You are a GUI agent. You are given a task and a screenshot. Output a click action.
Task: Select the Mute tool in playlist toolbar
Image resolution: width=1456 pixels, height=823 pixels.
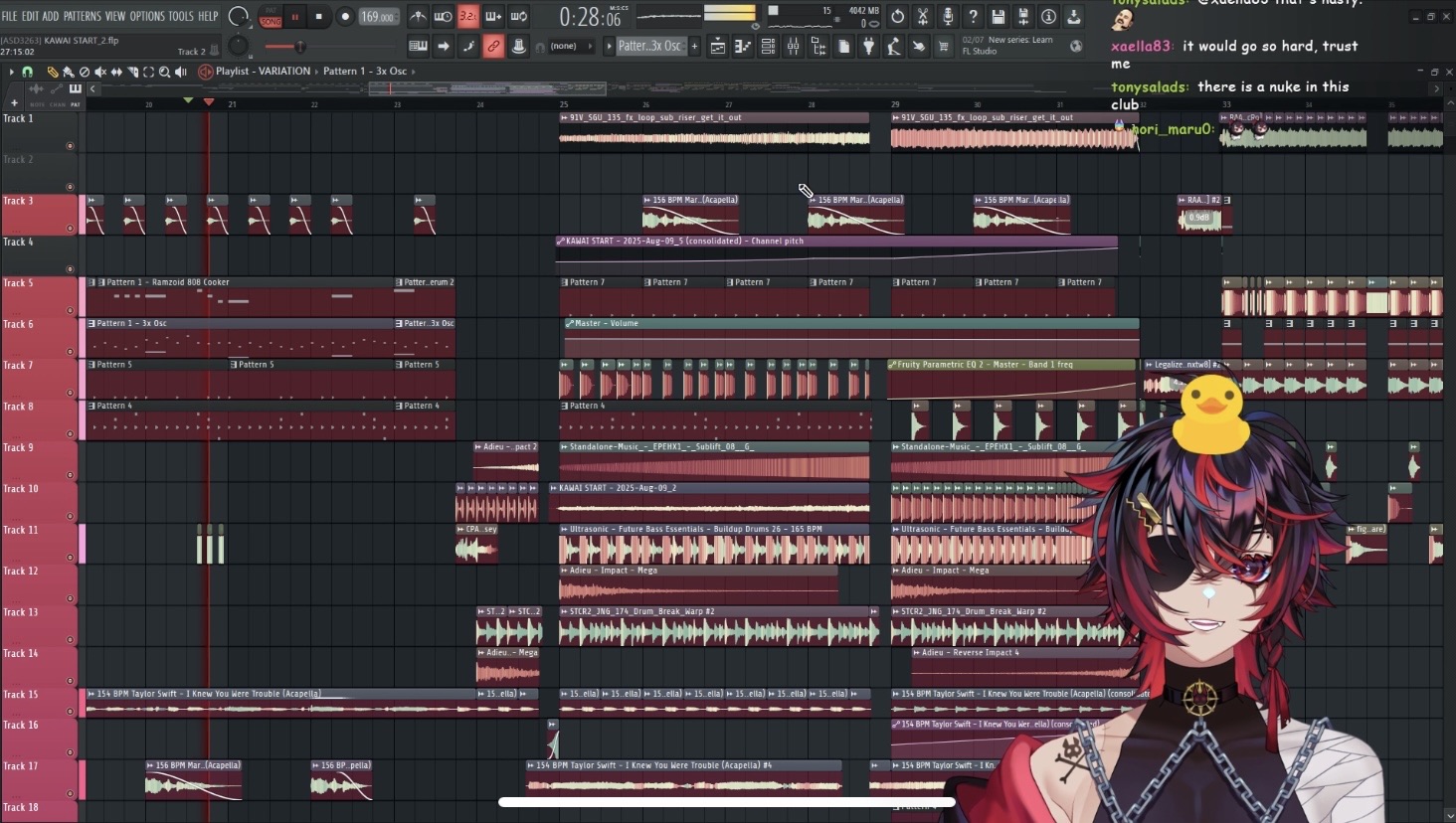[x=100, y=72]
